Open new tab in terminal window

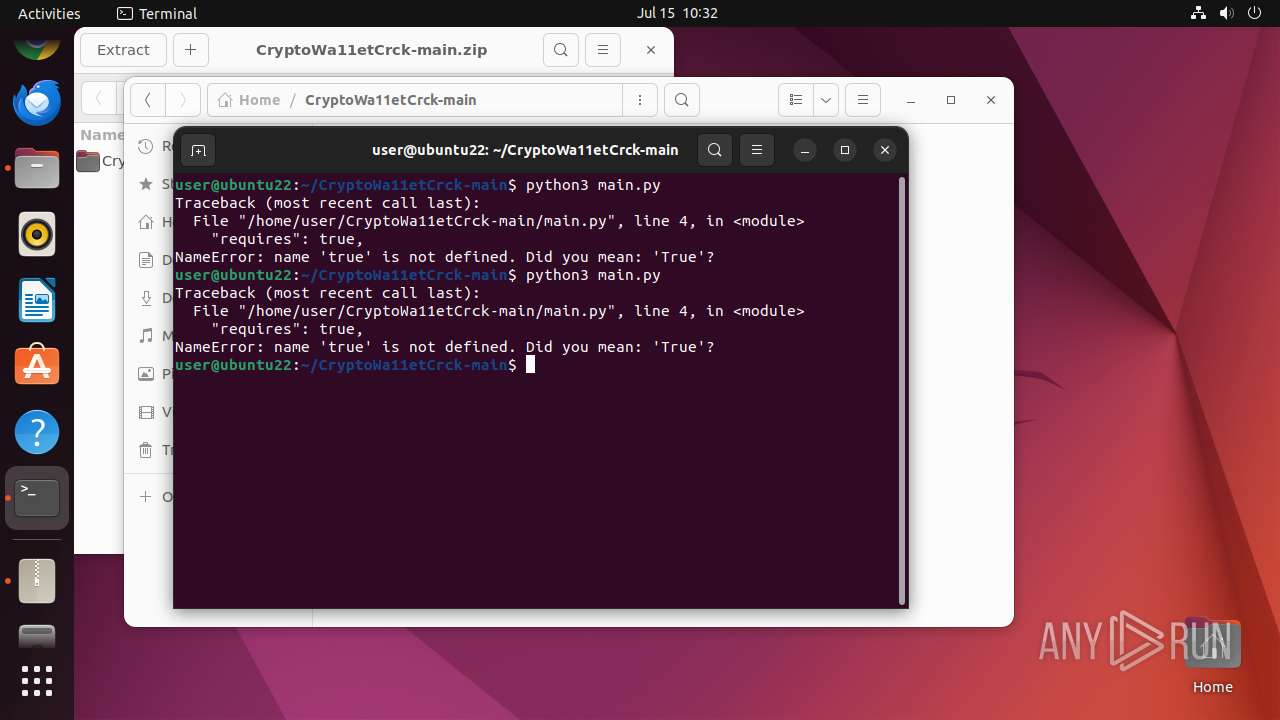198,150
